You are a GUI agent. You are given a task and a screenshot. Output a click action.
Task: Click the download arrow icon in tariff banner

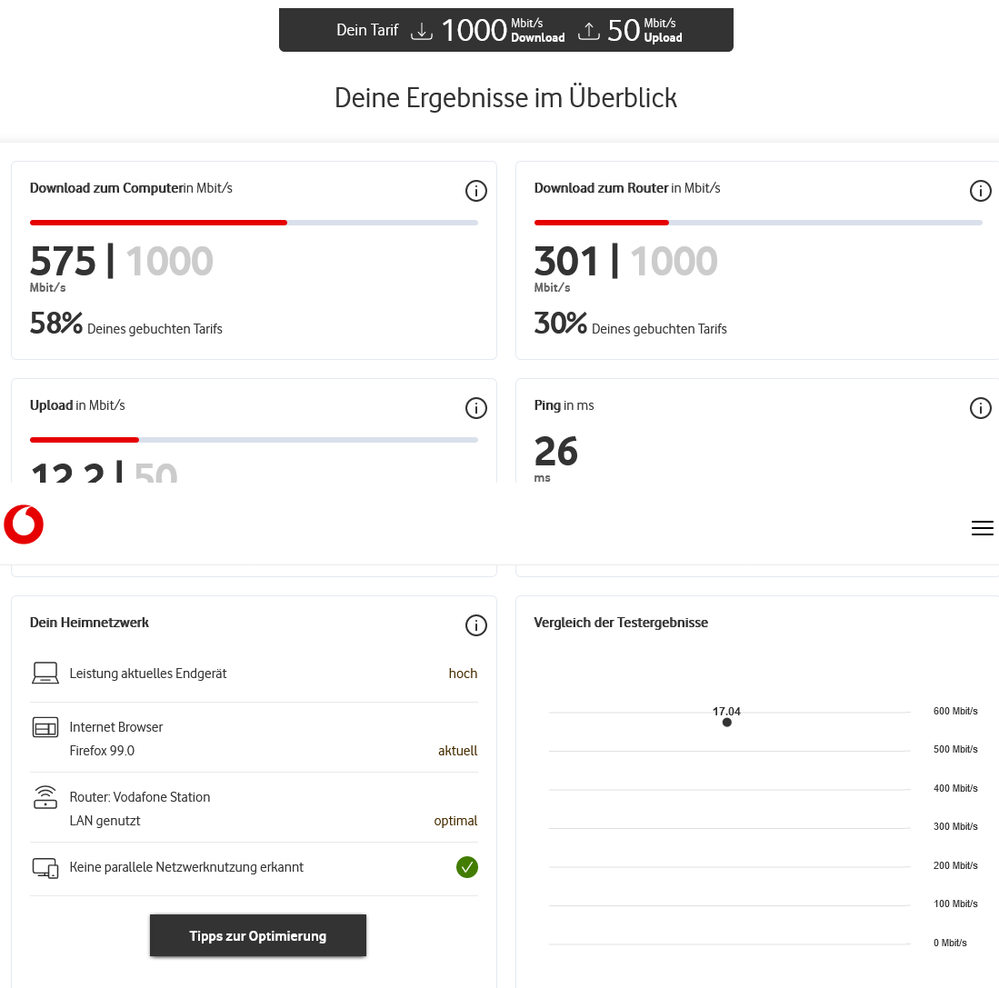coord(422,31)
